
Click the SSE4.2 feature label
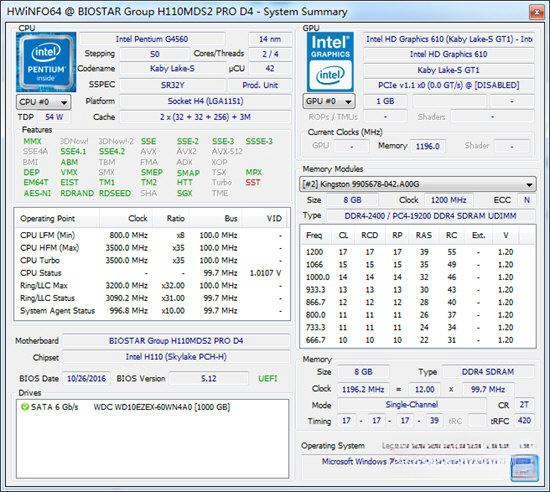(112, 151)
